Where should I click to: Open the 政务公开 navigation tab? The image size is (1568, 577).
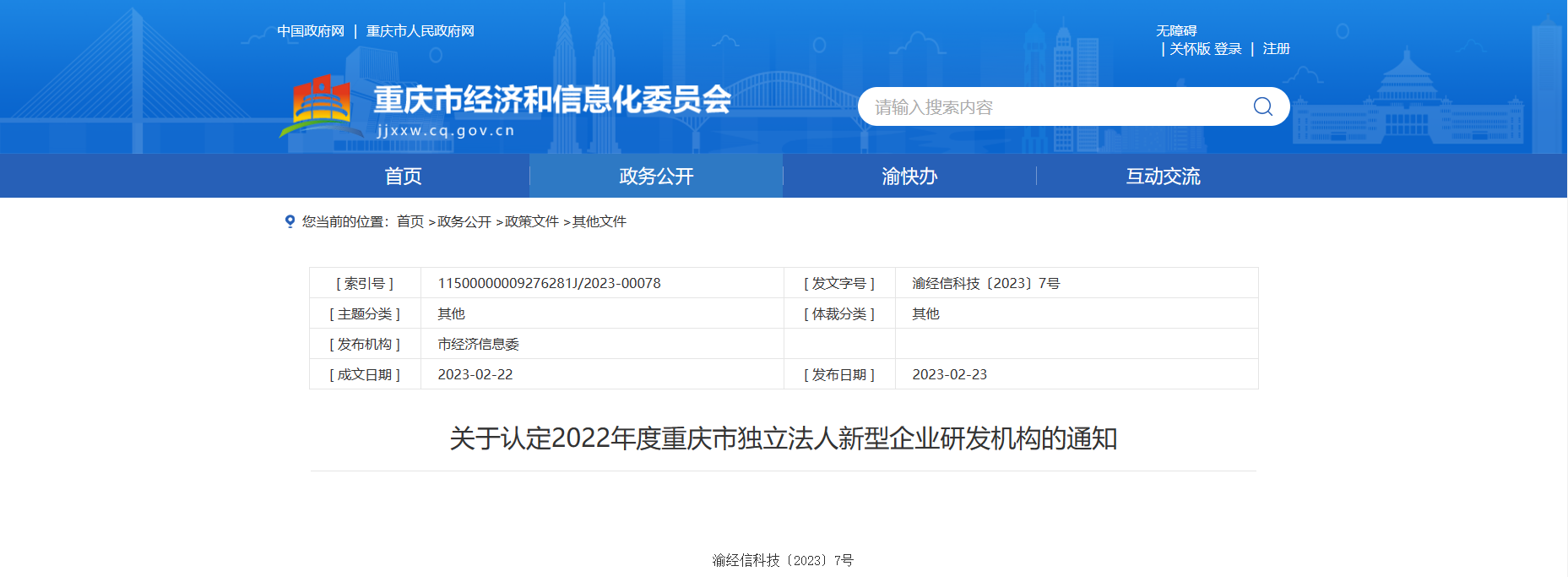[x=656, y=176]
